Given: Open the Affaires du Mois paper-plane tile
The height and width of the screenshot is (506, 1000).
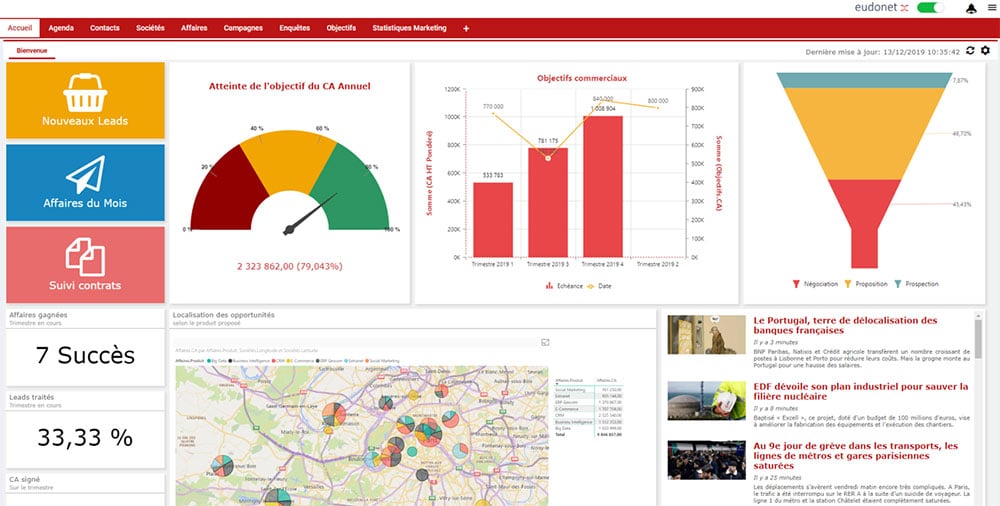Looking at the screenshot, I should pos(85,182).
